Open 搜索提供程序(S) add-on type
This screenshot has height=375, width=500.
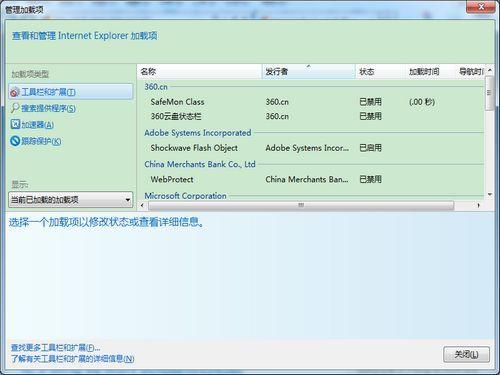click(x=49, y=108)
